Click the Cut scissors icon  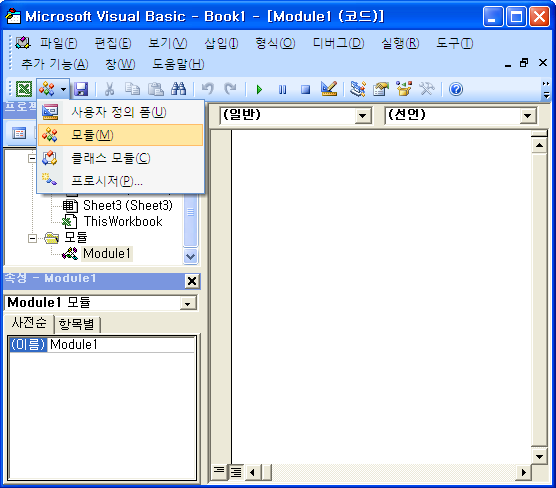click(x=109, y=89)
